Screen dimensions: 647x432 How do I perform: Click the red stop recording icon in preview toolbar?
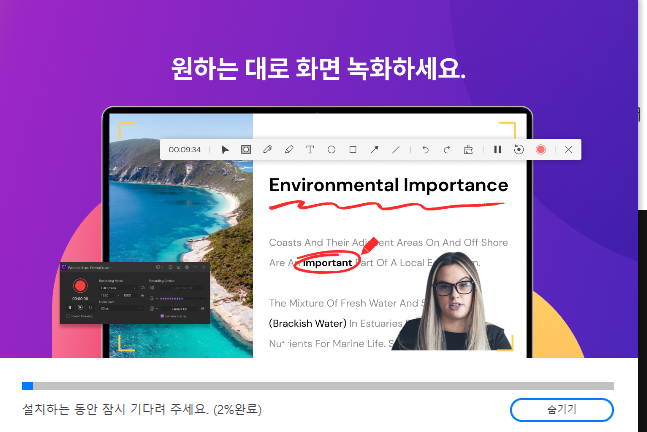(541, 149)
